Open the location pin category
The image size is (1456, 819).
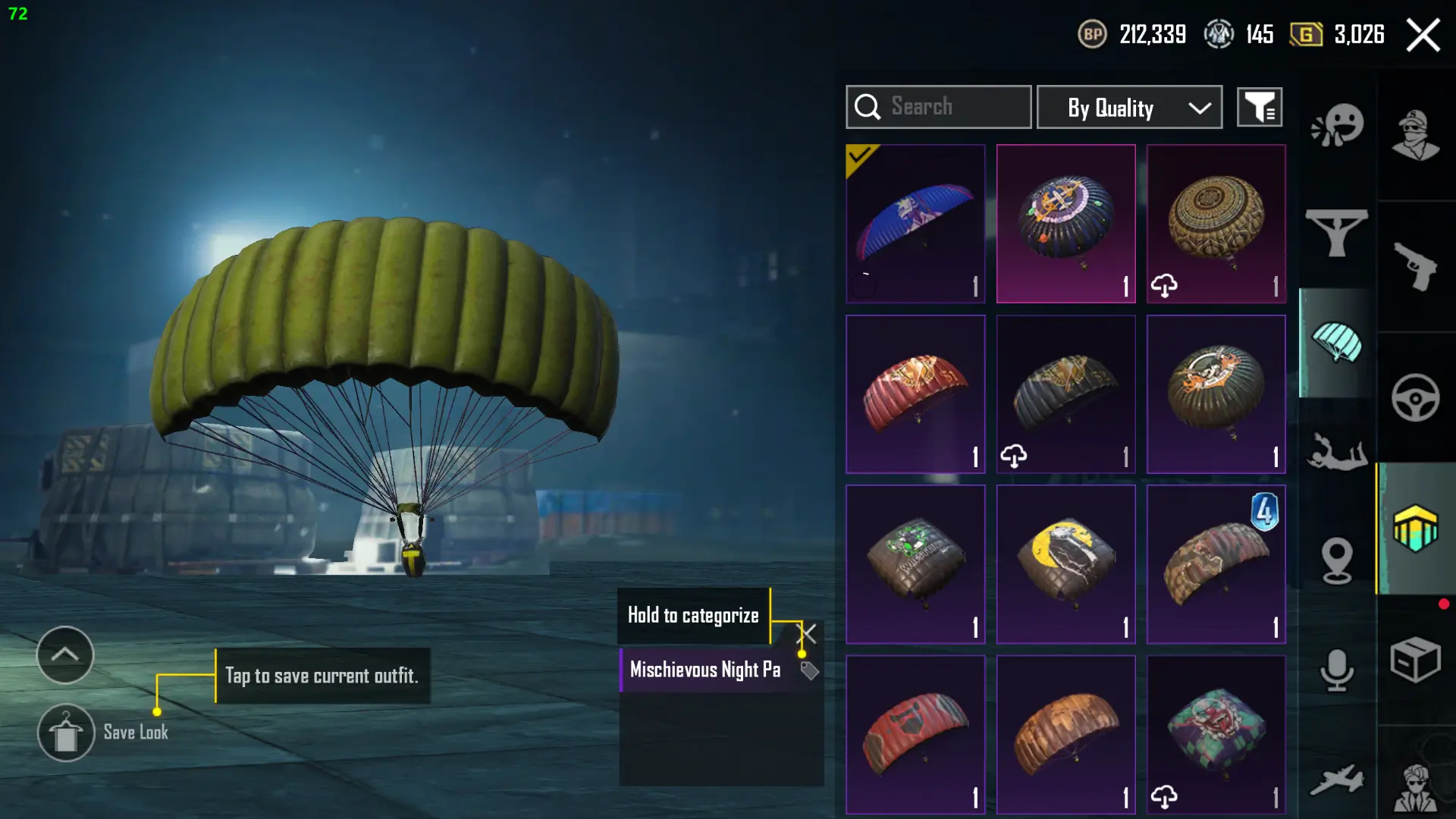pyautogui.click(x=1336, y=560)
